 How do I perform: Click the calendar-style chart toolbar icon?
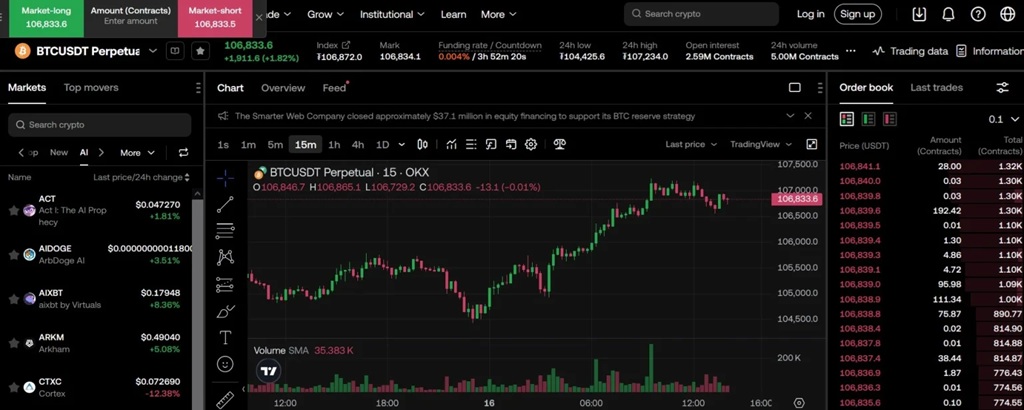pos(511,144)
